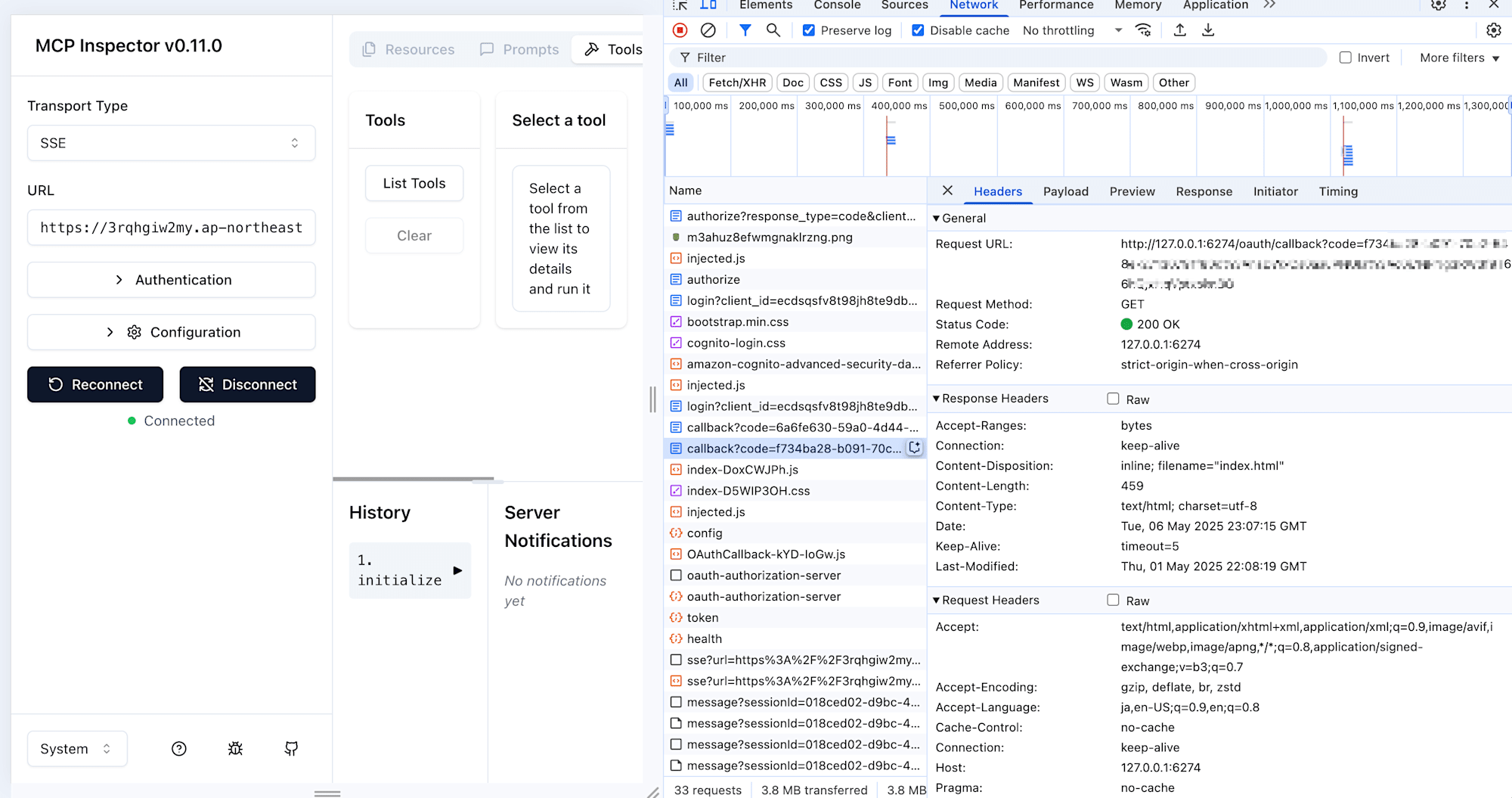
Task: Toggle the network filter funnel icon
Action: pyautogui.click(x=745, y=30)
